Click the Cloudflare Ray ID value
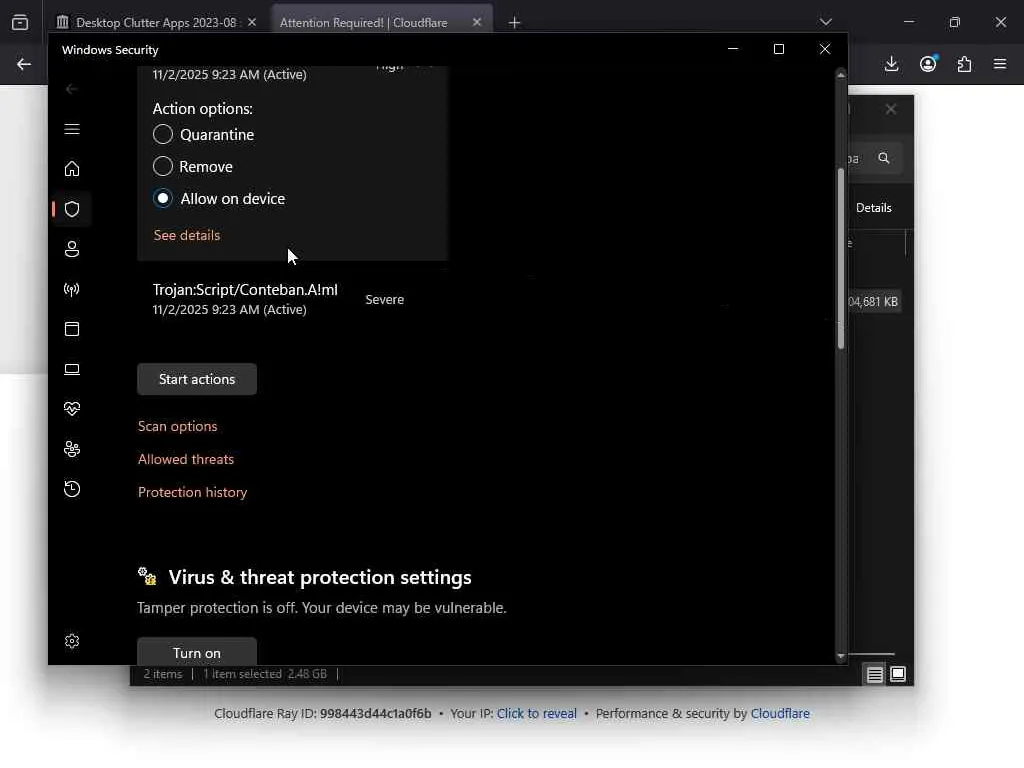 376,714
